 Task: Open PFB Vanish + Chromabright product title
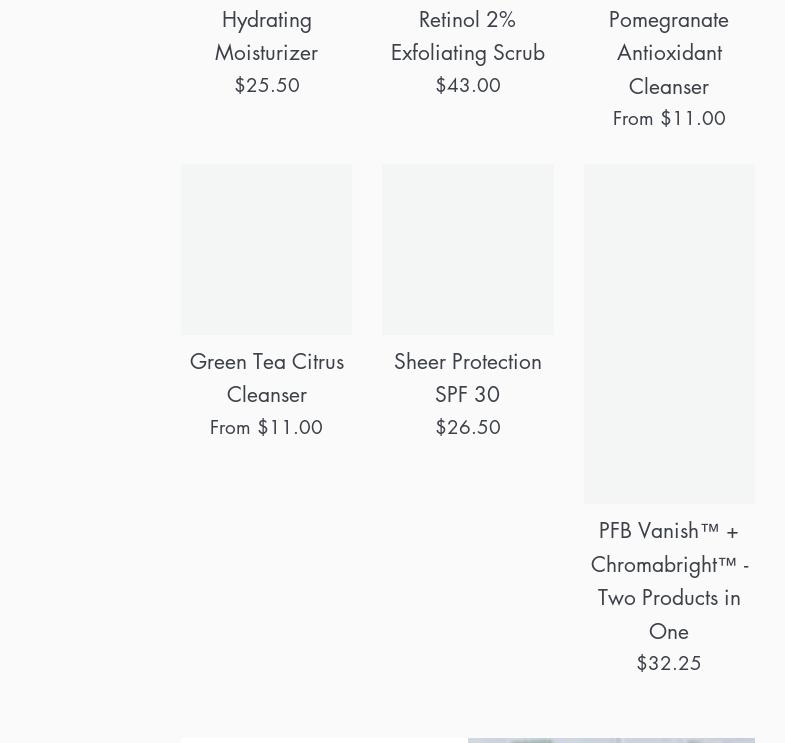pyautogui.click(x=668, y=580)
